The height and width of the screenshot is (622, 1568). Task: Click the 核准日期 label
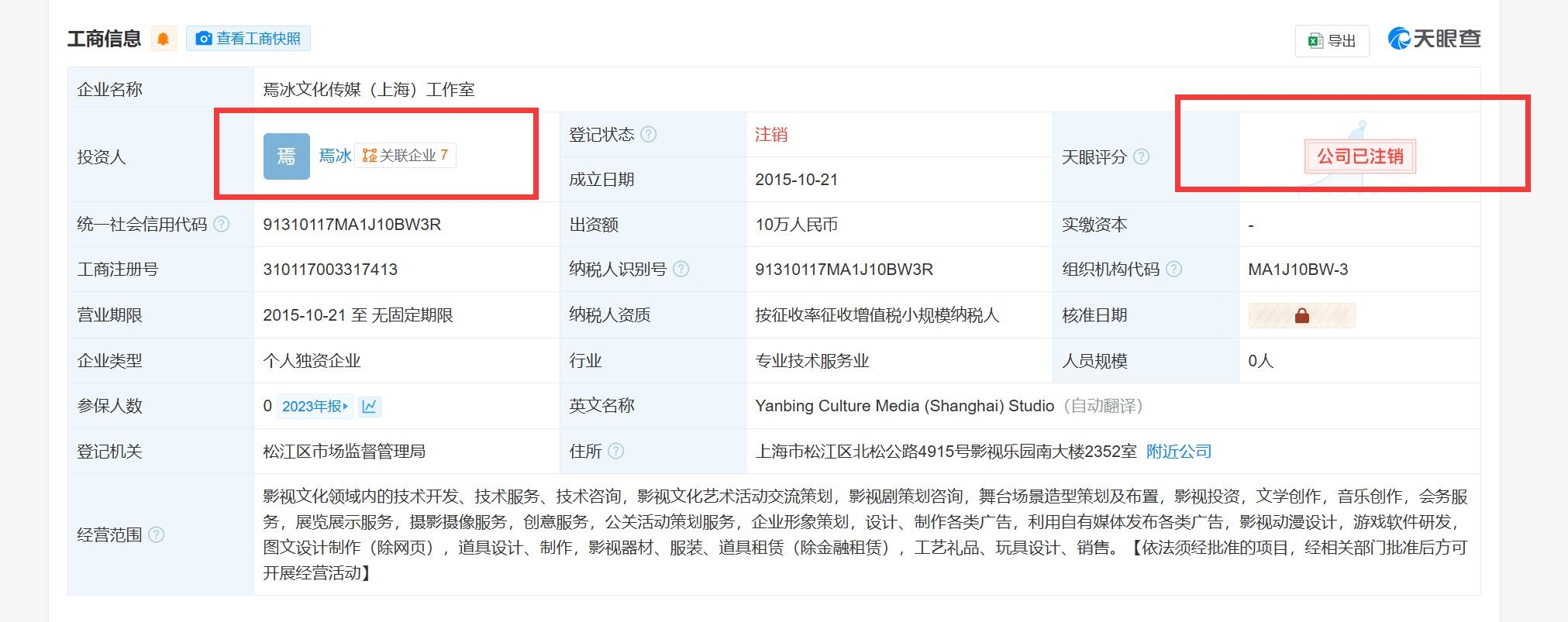(1094, 315)
